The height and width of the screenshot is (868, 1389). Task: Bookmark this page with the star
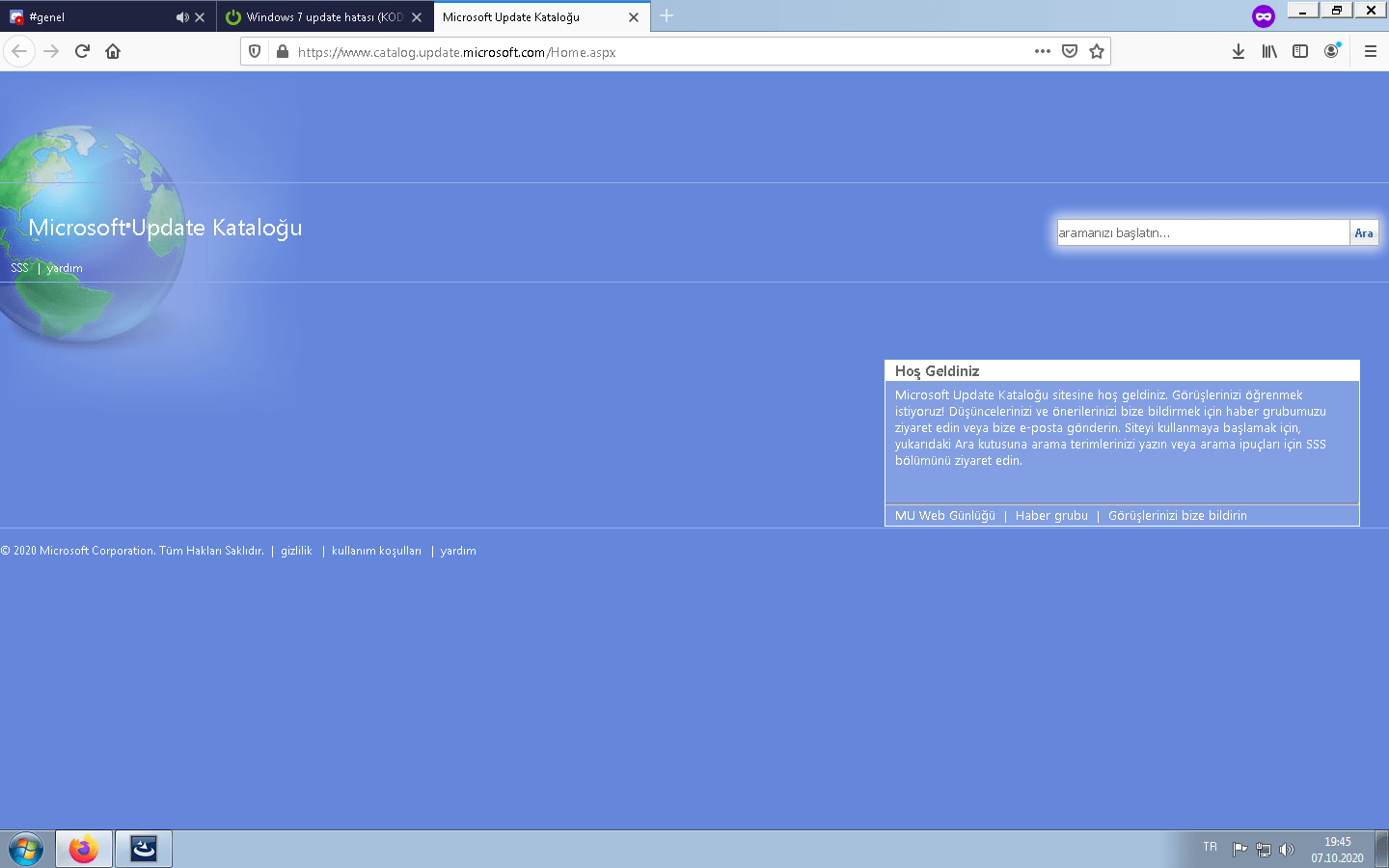coord(1097,51)
